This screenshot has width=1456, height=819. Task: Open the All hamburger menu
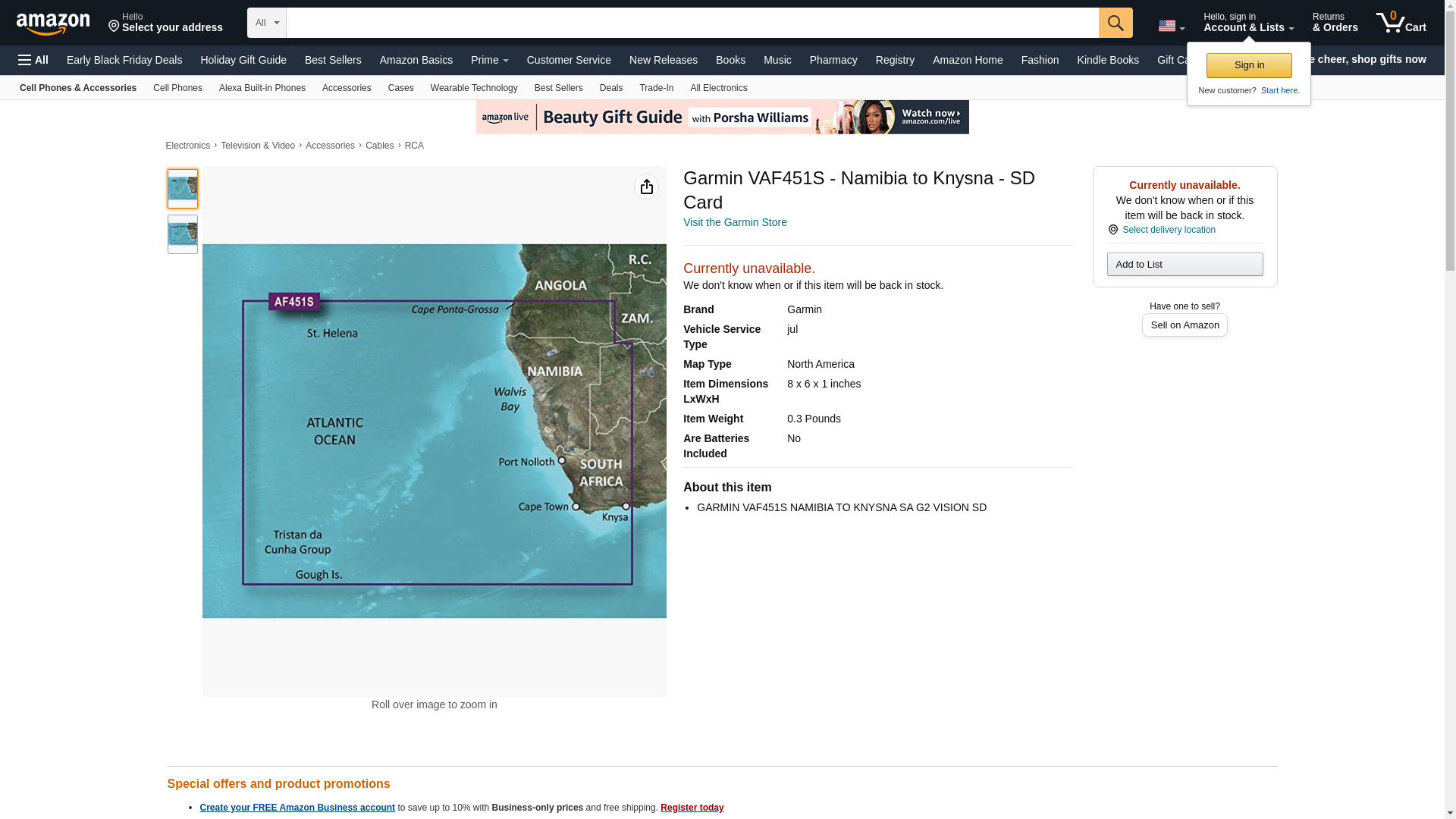click(33, 60)
